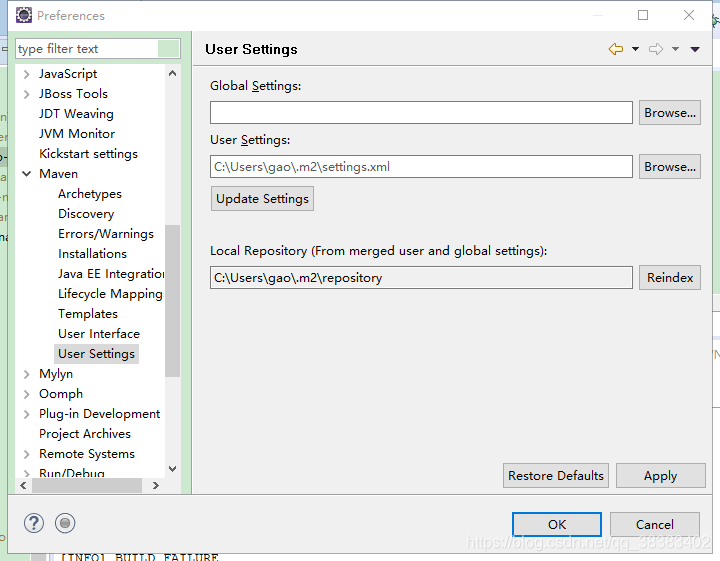The image size is (720, 561).
Task: Open Maven User Interface page
Action: pos(99,334)
